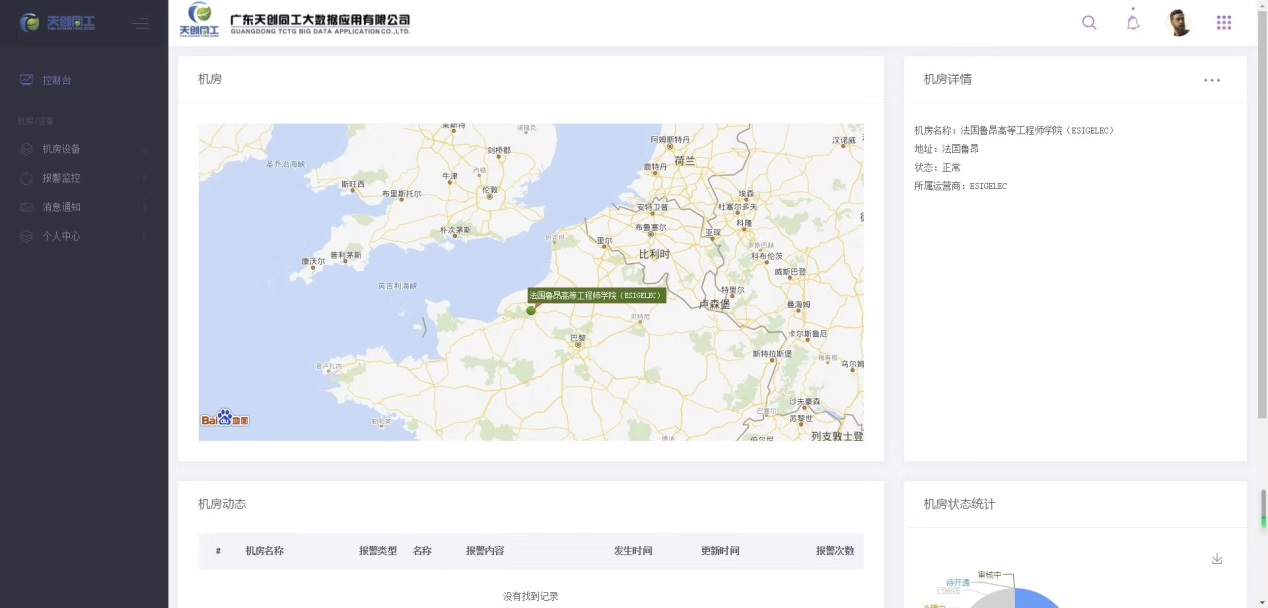The image size is (1268, 608).
Task: Open the 机房详情 three-dots menu
Action: coord(1212,80)
